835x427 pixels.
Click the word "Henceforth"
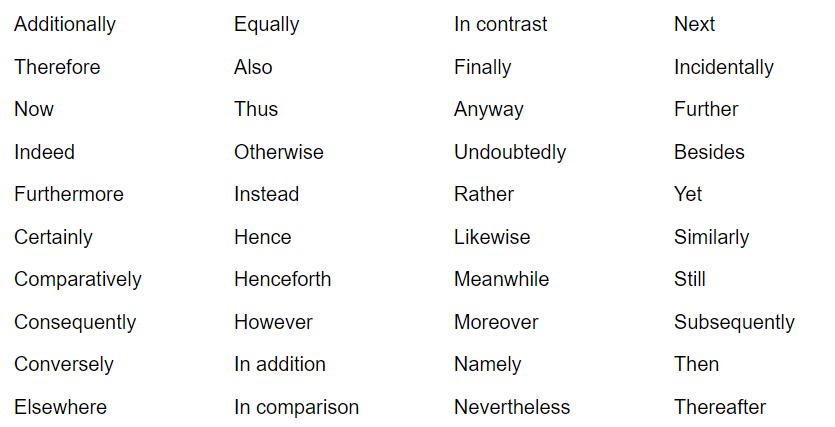pos(283,279)
